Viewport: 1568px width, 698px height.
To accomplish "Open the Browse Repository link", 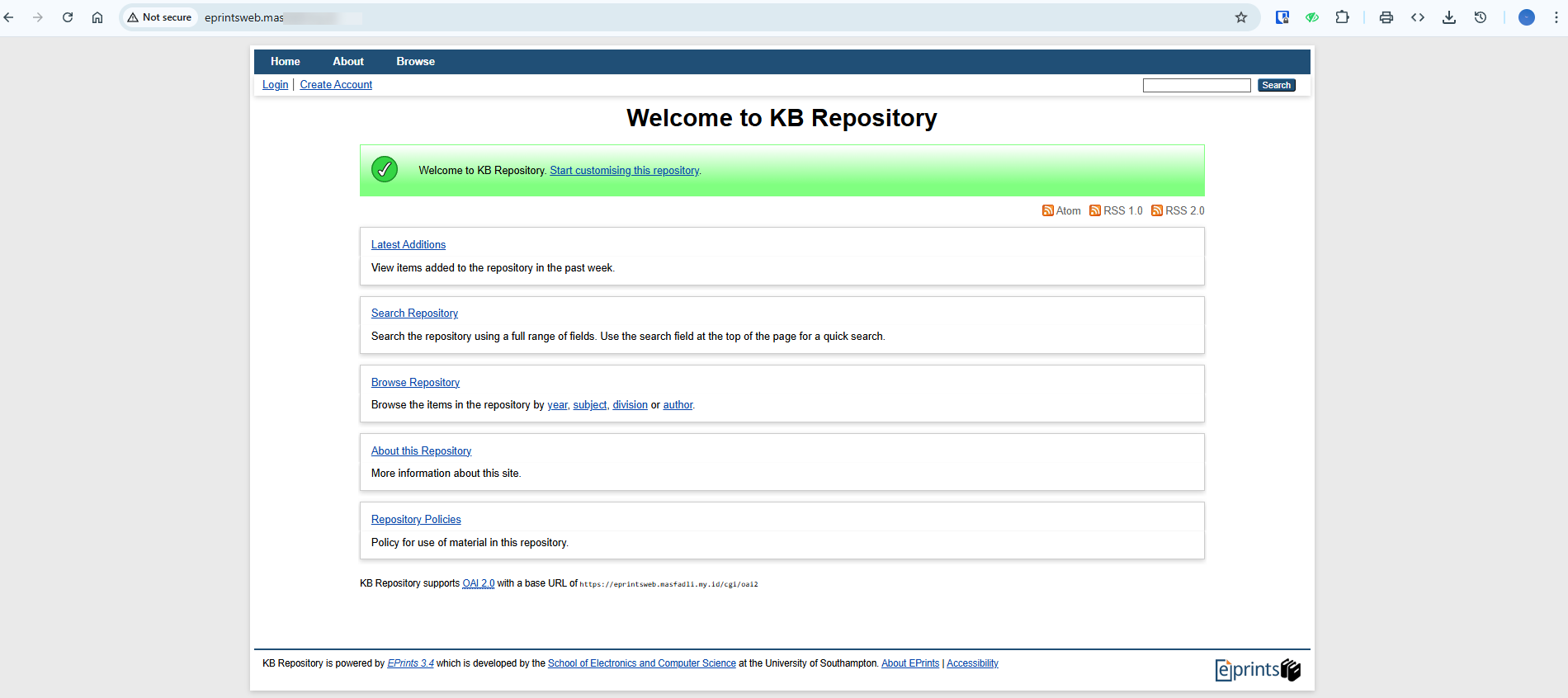I will (x=415, y=383).
